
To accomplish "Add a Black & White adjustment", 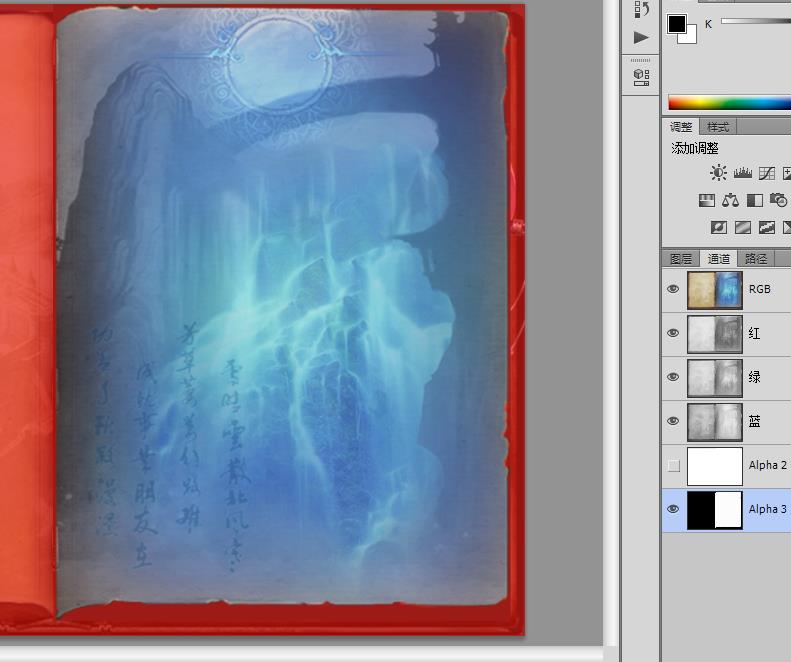I will [755, 200].
